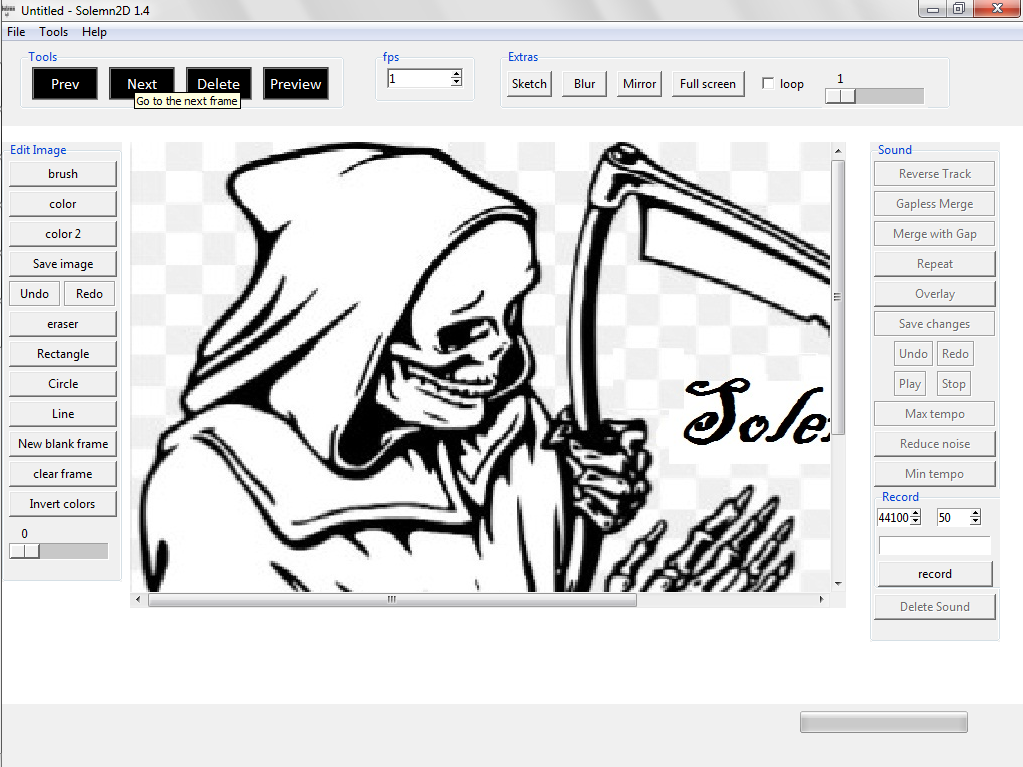Click Reverse Track in Sound panel
The image size is (1023, 767).
click(934, 174)
